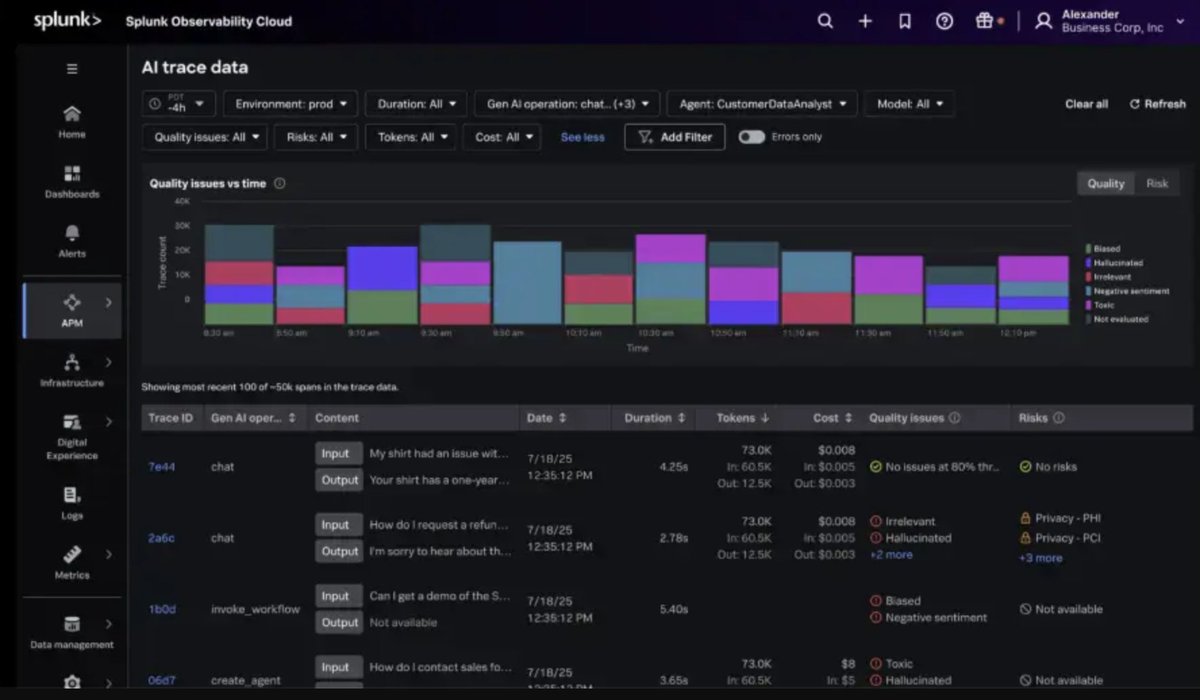Open the Agent: CustomerDataAnalyst dropdown
The height and width of the screenshot is (700, 1200).
tap(762, 103)
